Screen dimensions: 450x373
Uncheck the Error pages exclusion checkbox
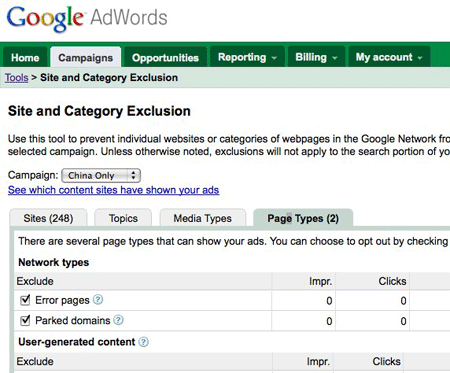(25, 300)
